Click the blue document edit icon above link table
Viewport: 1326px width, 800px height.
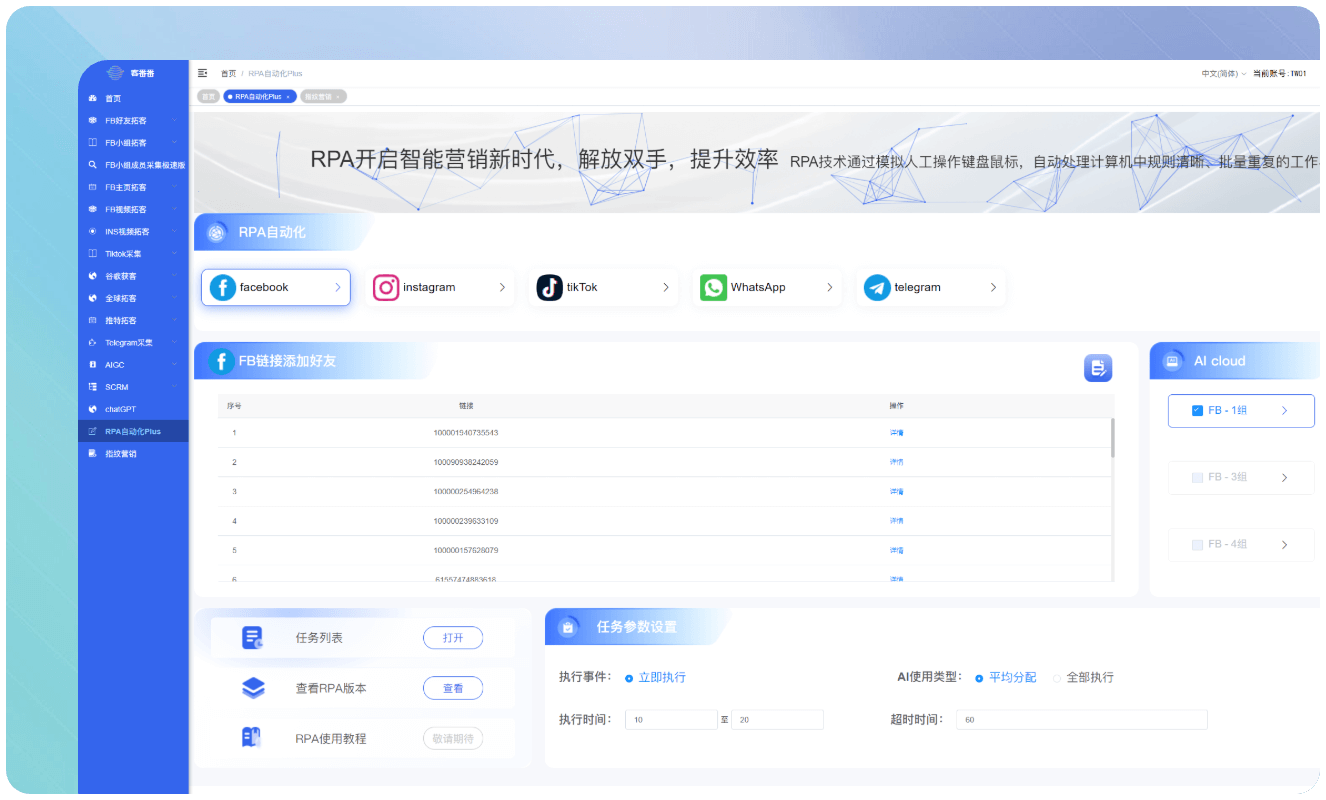1097,368
